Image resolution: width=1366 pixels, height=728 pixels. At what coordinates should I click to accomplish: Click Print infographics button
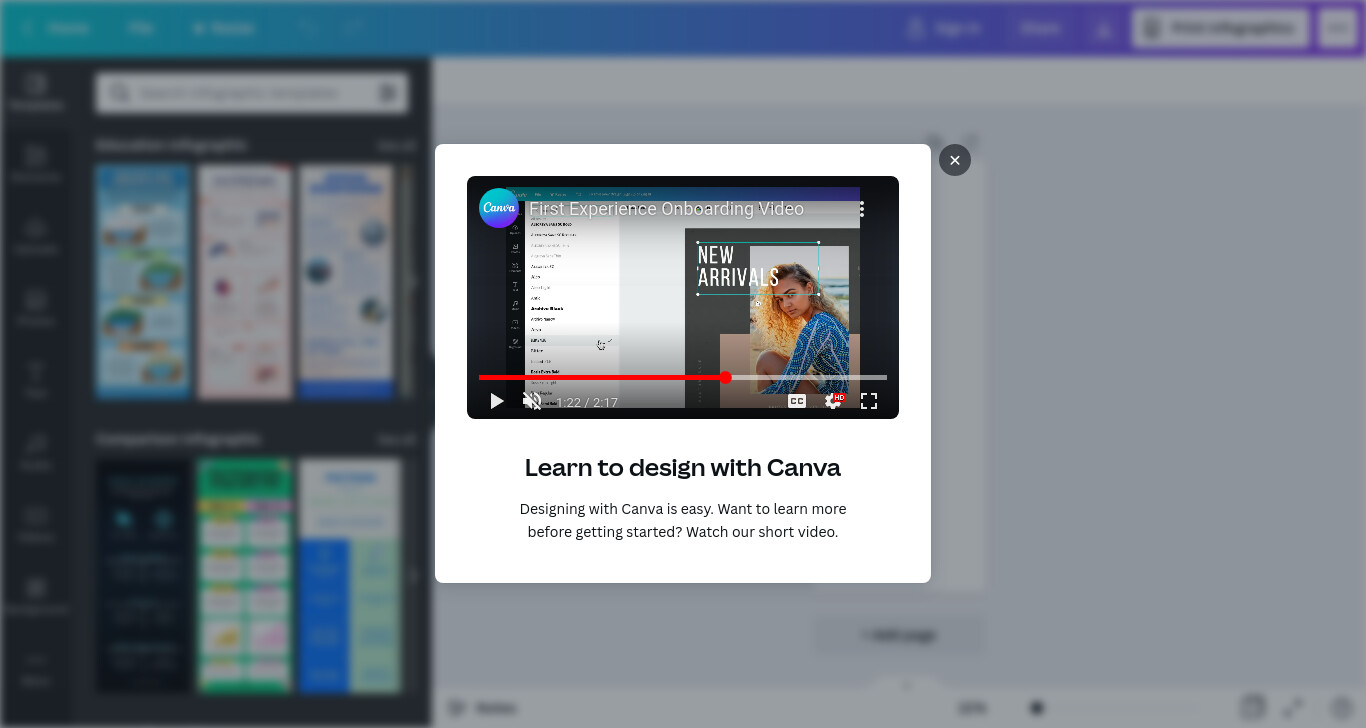(1220, 28)
